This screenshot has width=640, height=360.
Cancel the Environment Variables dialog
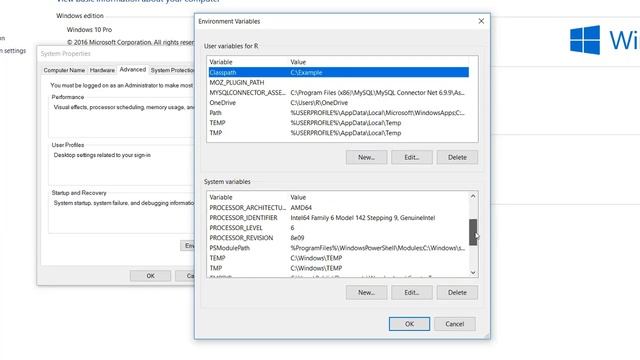[455, 324]
